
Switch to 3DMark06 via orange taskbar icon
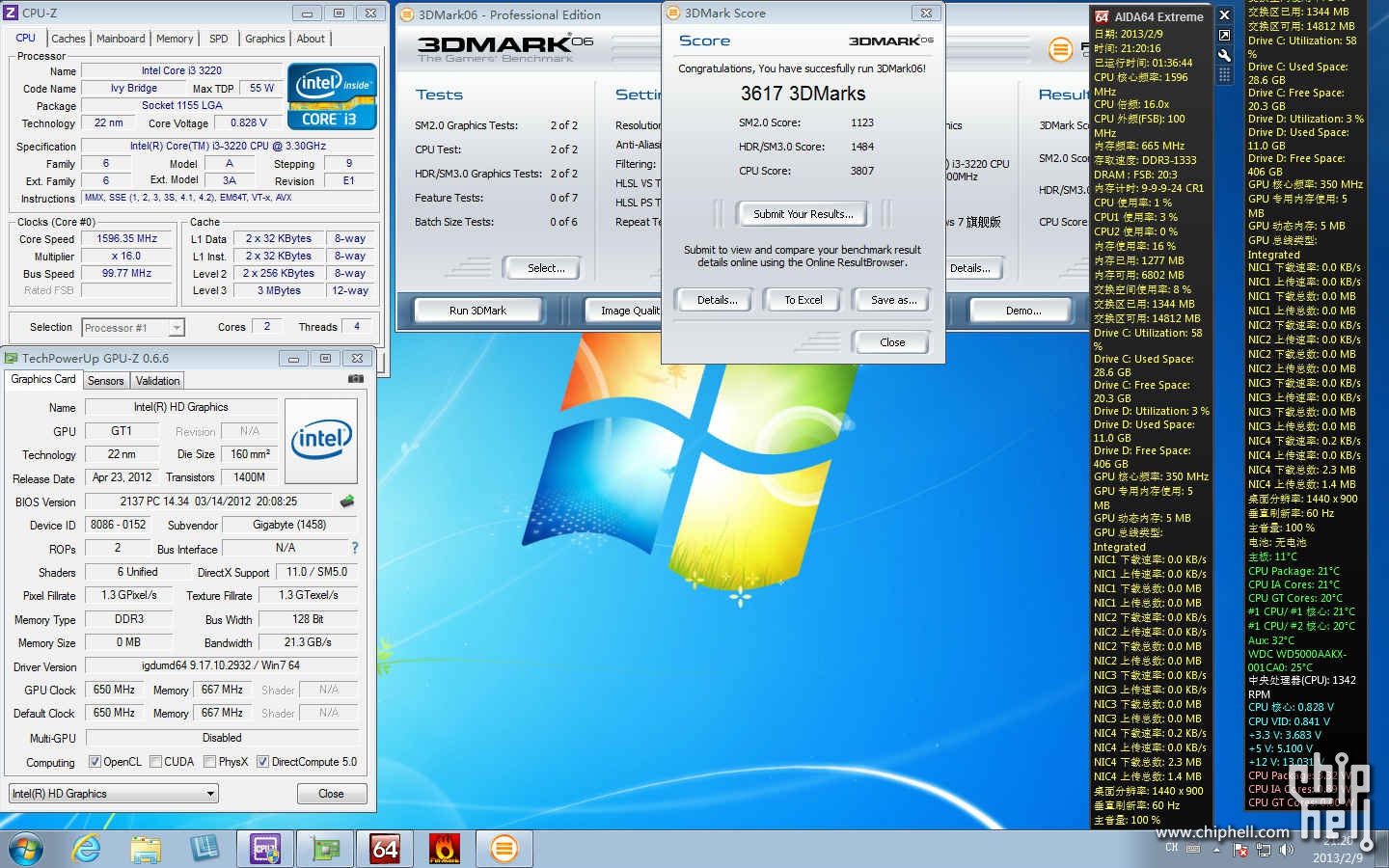tap(504, 849)
